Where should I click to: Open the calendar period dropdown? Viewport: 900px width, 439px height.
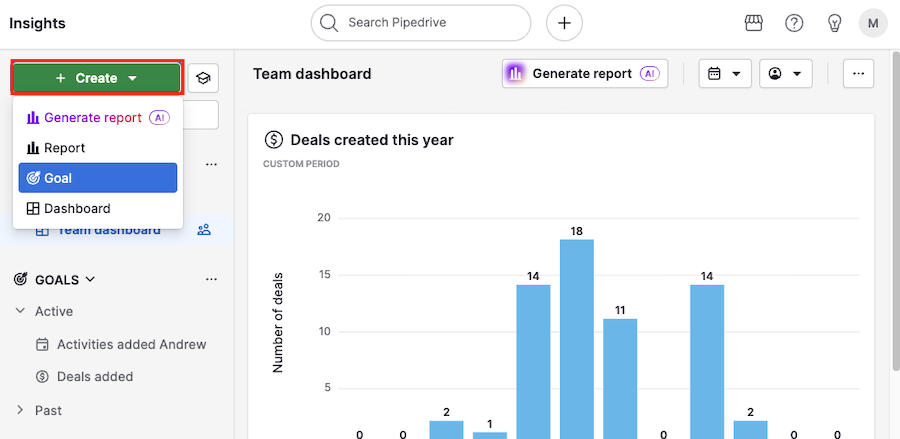pos(725,73)
